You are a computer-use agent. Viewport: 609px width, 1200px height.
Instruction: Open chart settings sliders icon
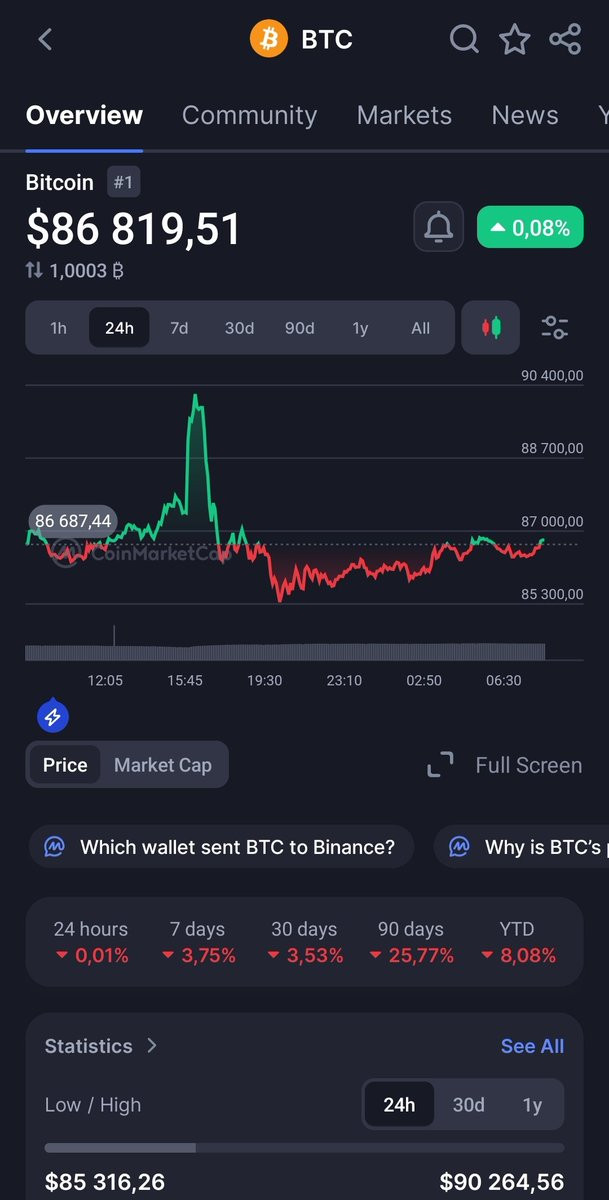[x=555, y=327]
